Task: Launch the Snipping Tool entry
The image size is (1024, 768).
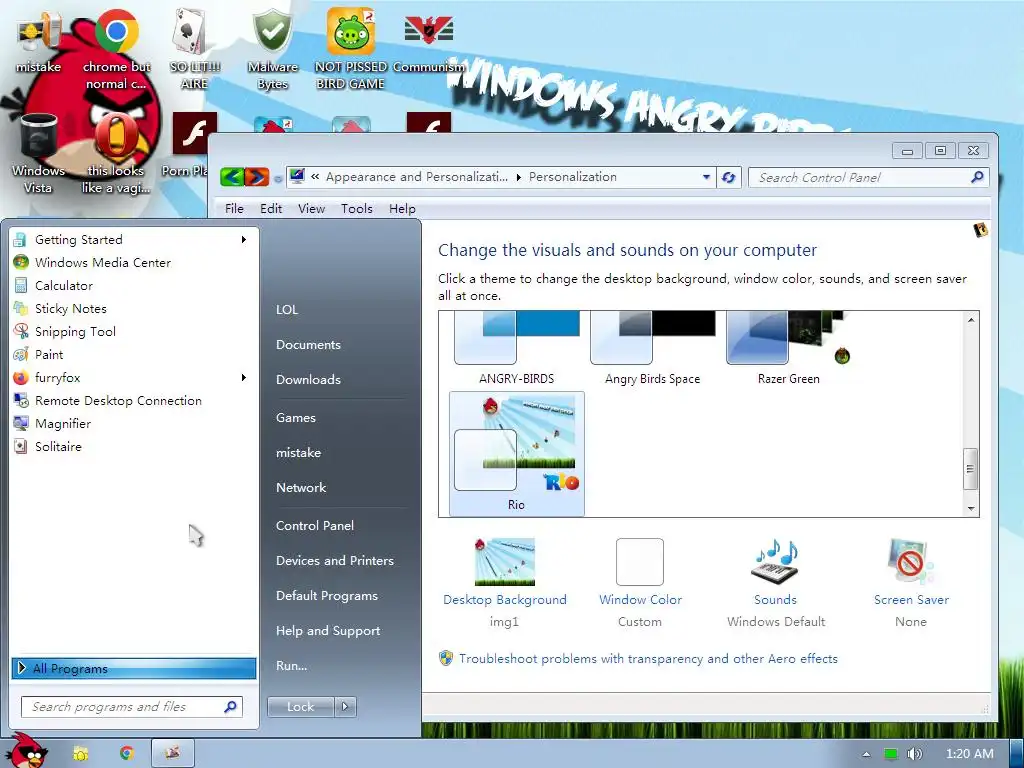Action: tap(75, 332)
